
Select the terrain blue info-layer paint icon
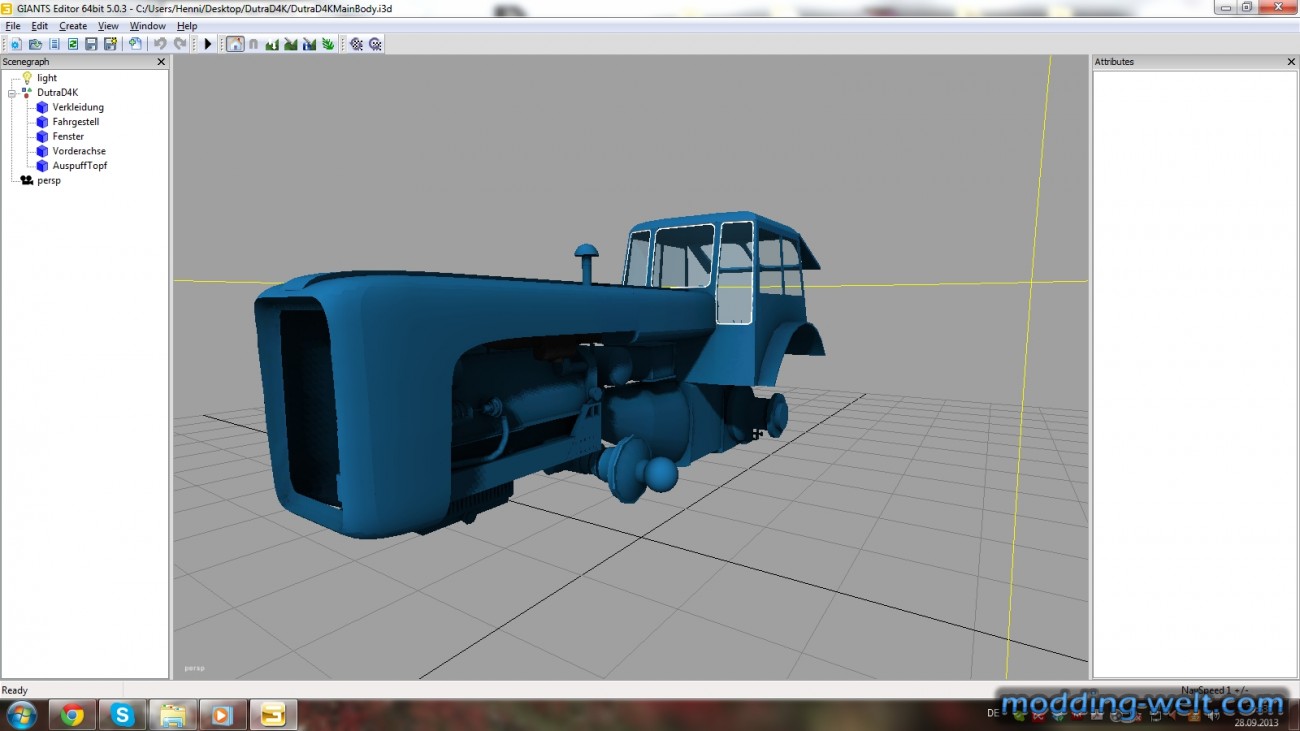tap(309, 44)
